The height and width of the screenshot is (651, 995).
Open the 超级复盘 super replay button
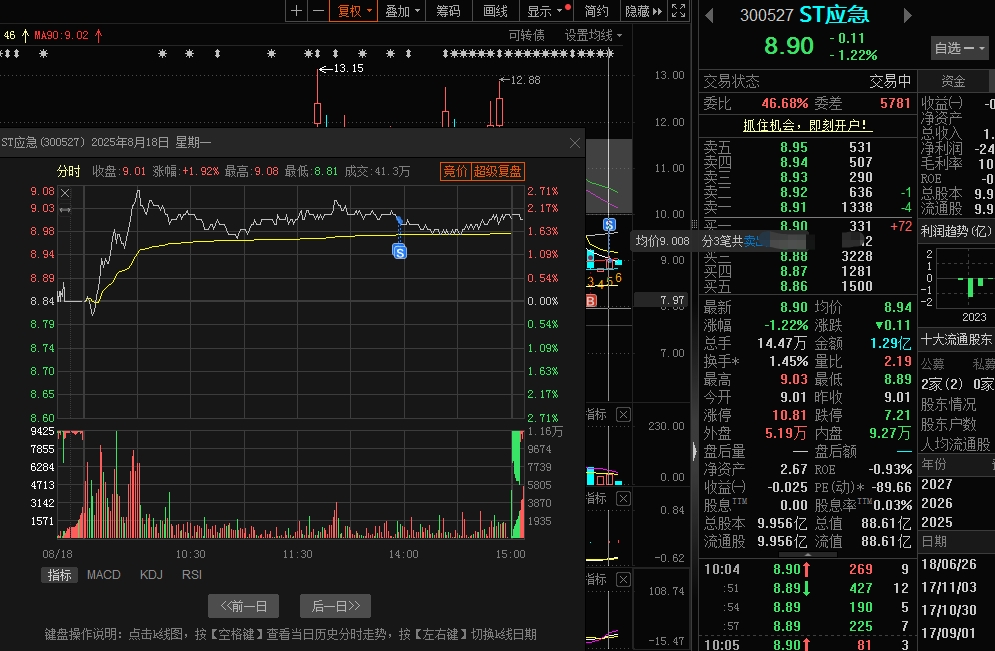pos(498,171)
